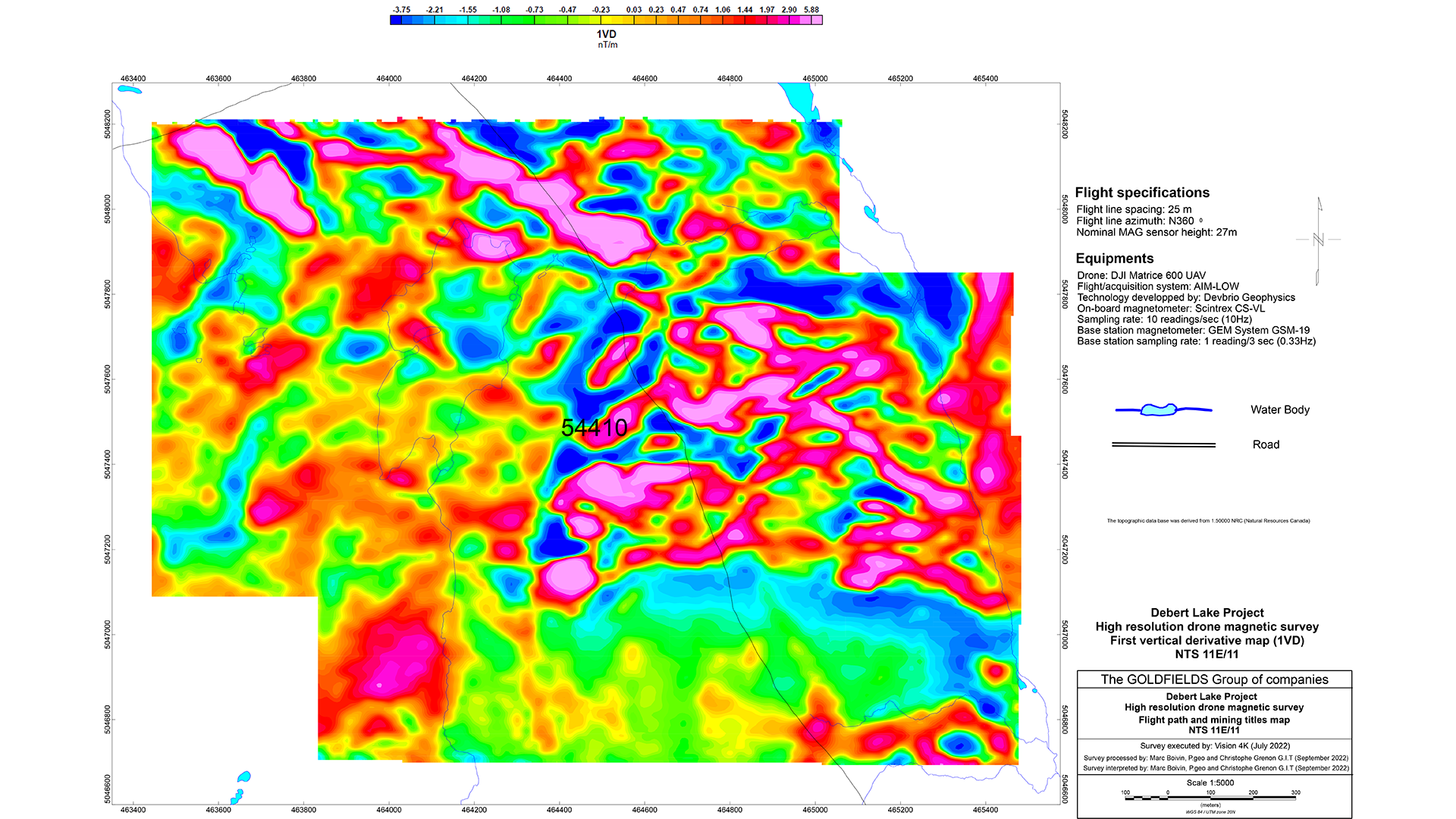Click the Flight specifications heading
Screen dimensions: 1456x819
[1141, 193]
